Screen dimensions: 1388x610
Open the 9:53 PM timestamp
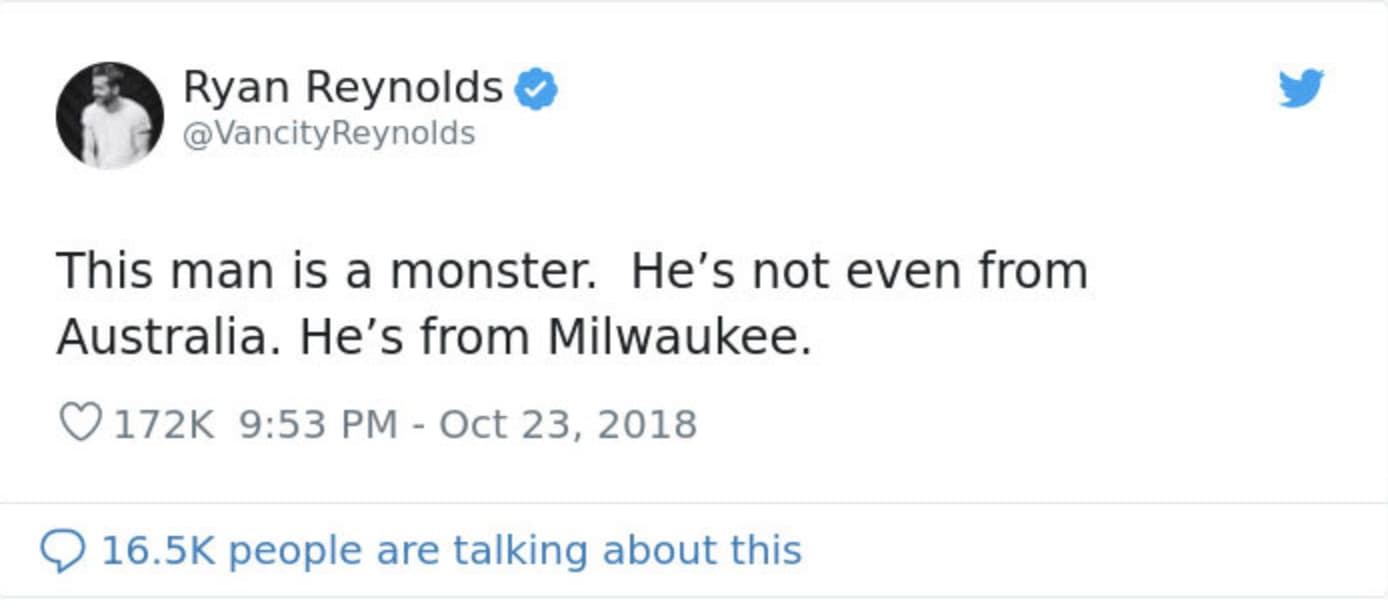pos(317,424)
